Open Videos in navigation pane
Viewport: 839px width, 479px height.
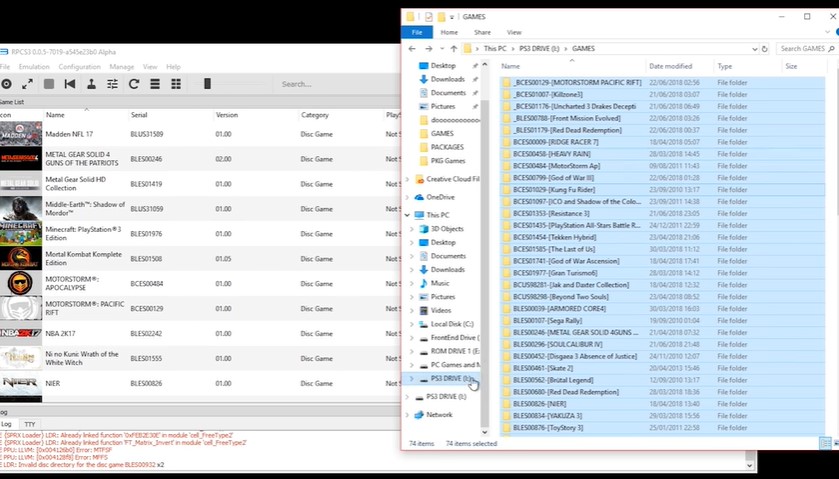tap(441, 310)
